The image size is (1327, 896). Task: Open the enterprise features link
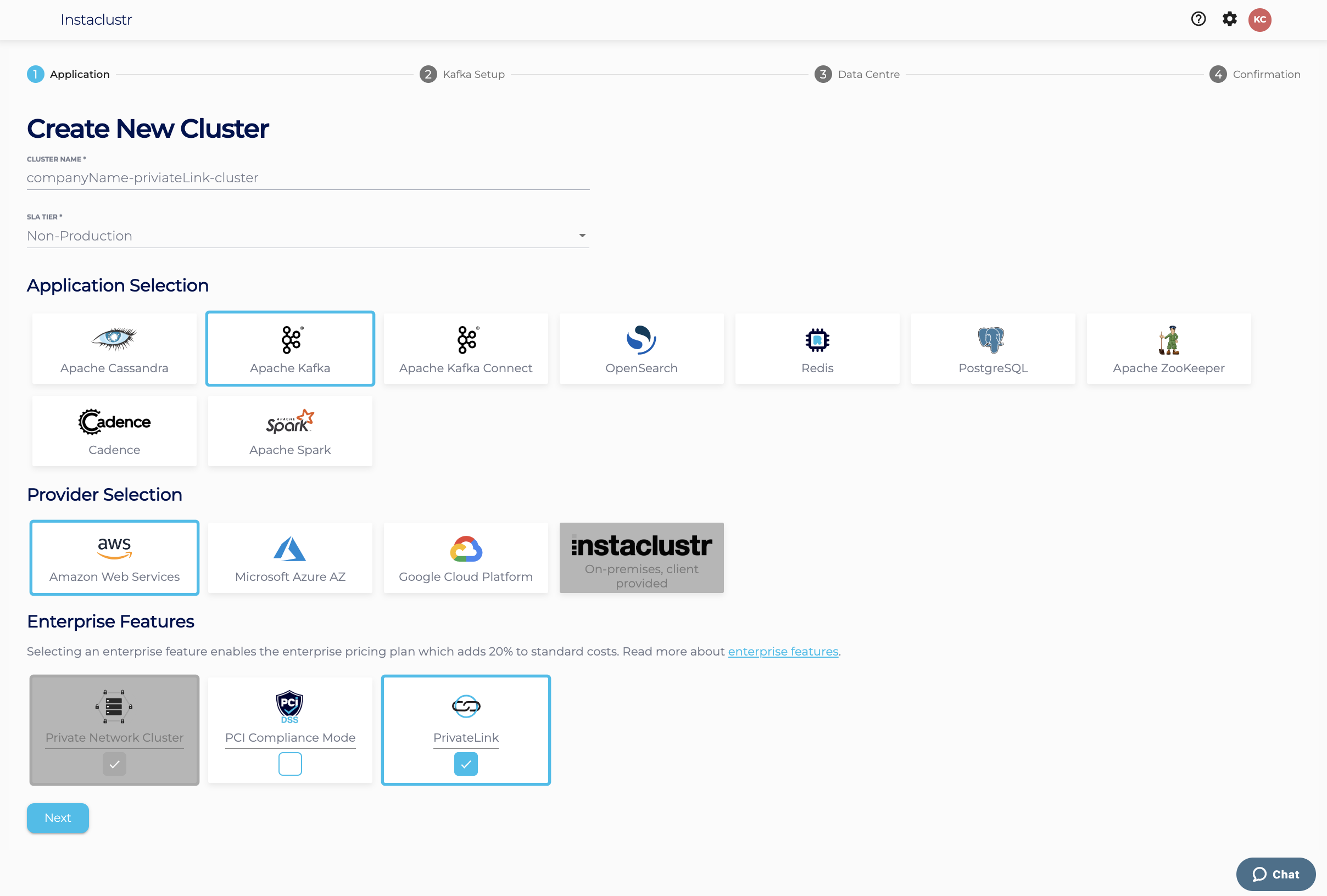click(x=782, y=651)
